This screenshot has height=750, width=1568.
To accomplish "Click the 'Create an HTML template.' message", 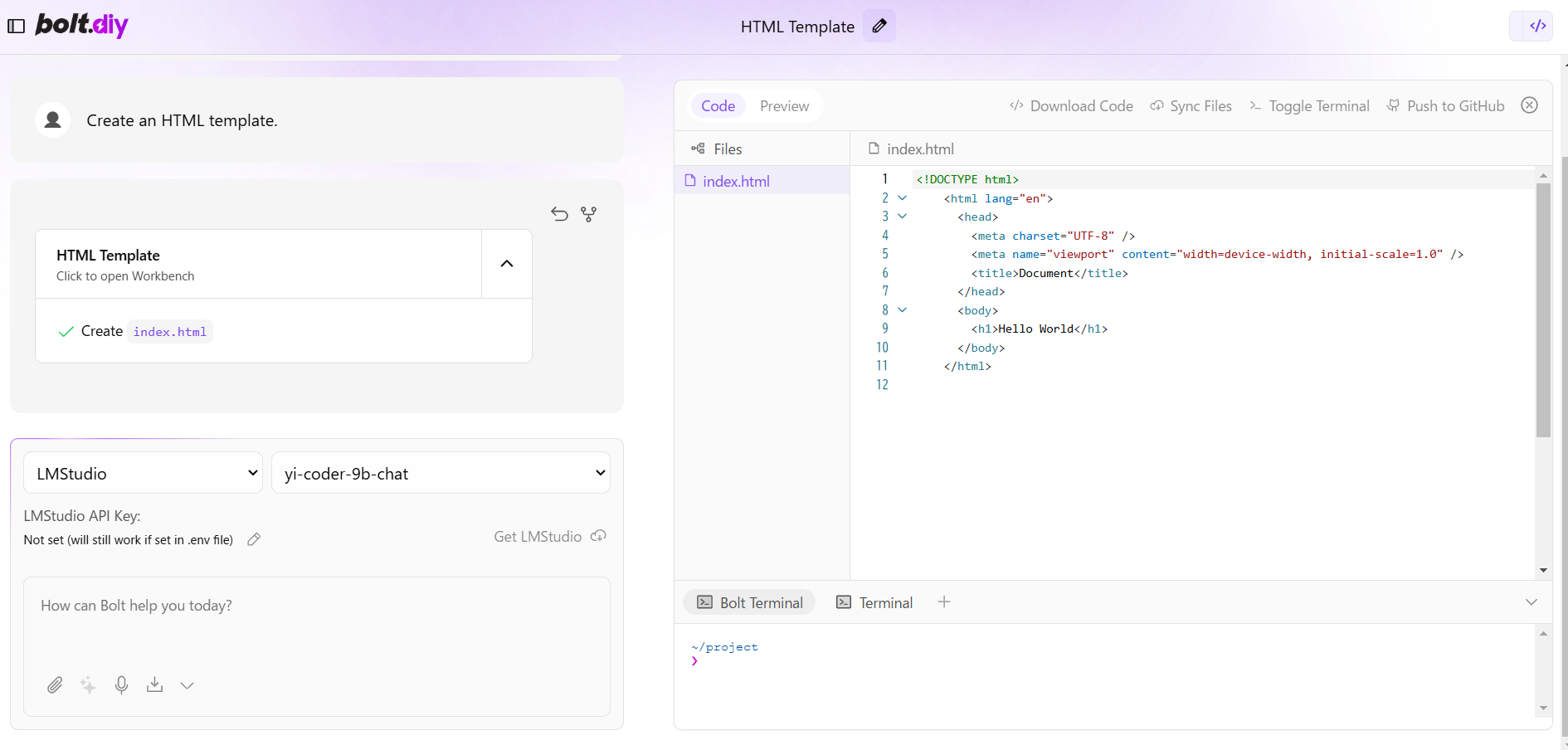I will [182, 120].
